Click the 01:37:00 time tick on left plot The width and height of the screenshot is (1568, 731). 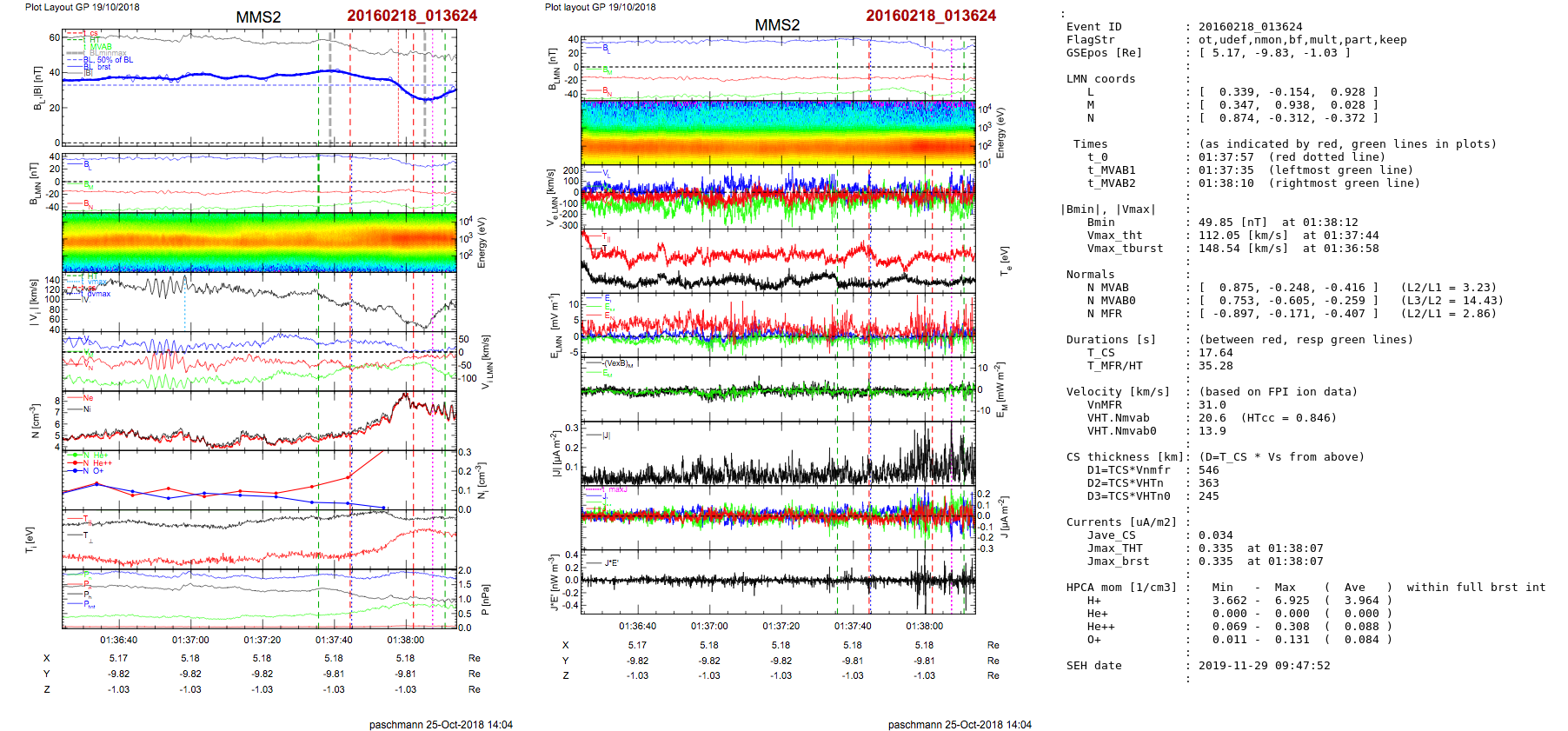pyautogui.click(x=190, y=640)
